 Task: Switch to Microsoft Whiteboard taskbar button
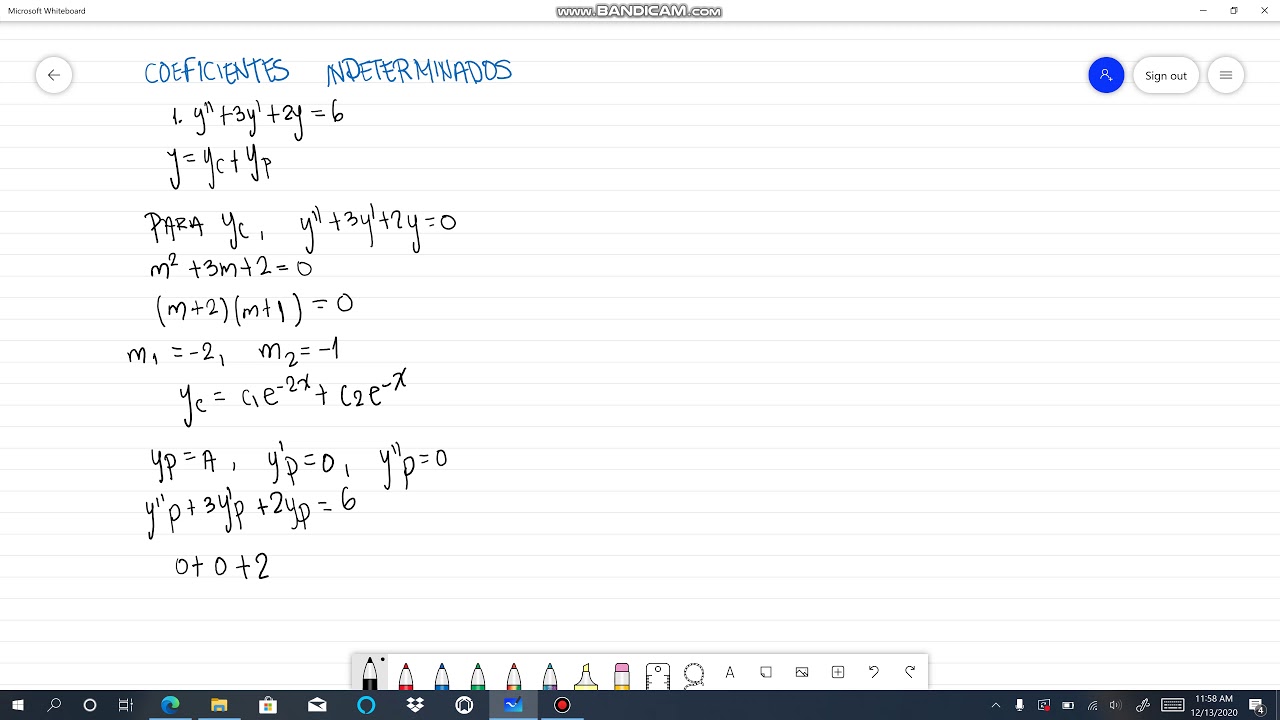click(x=513, y=705)
